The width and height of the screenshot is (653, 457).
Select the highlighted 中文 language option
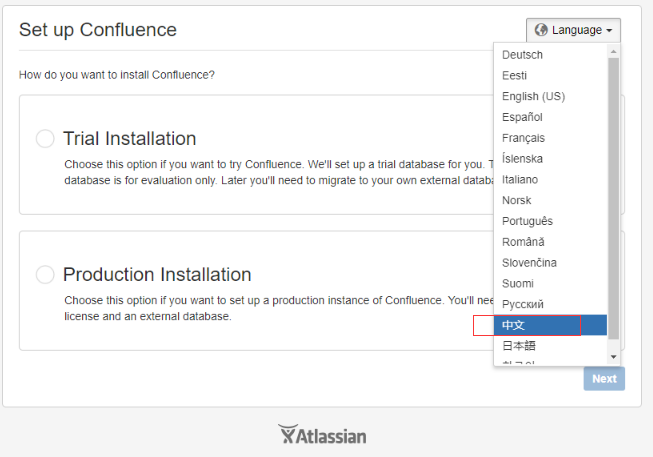550,325
